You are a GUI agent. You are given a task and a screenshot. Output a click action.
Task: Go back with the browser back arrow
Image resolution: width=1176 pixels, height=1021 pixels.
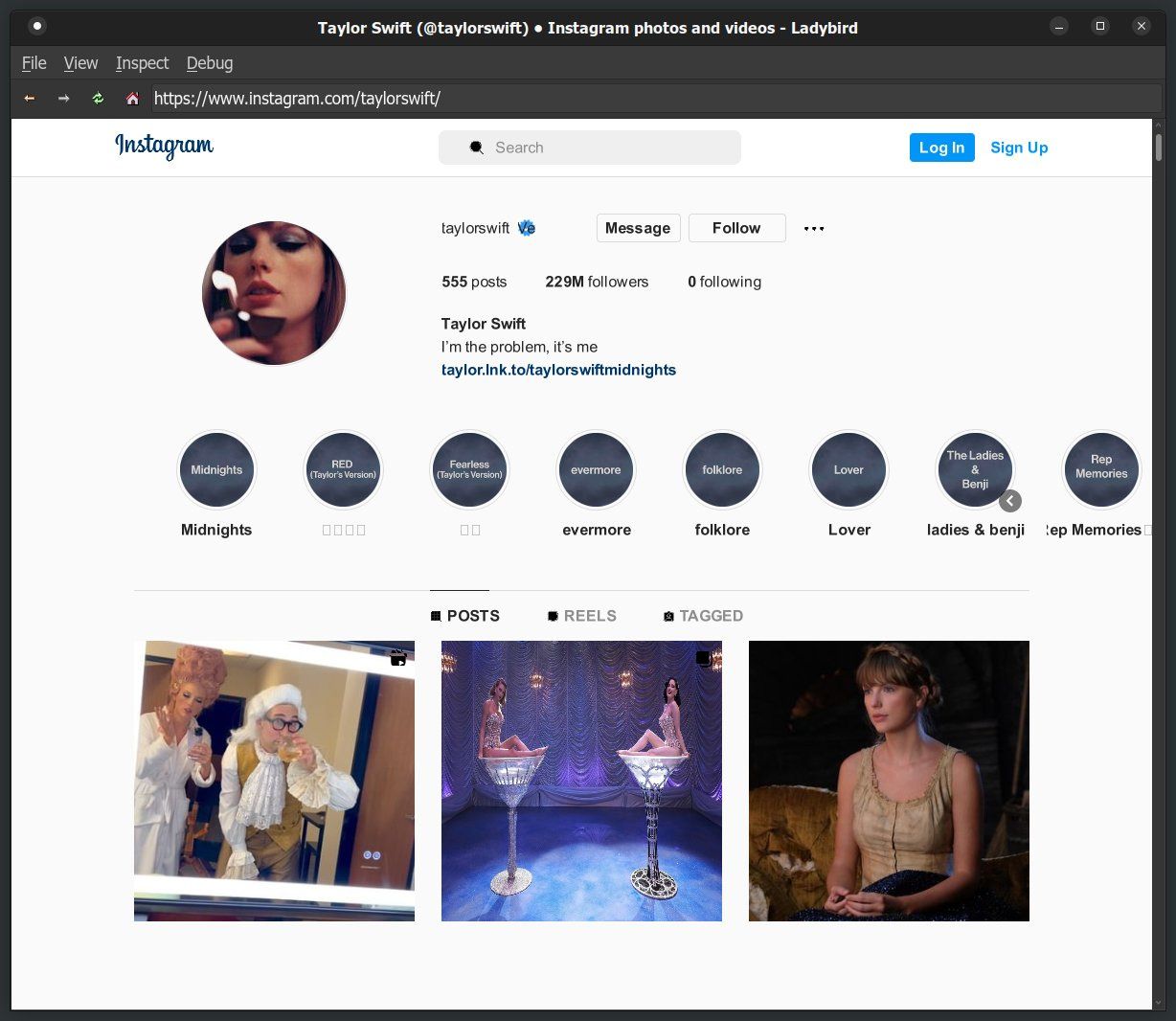coord(30,99)
